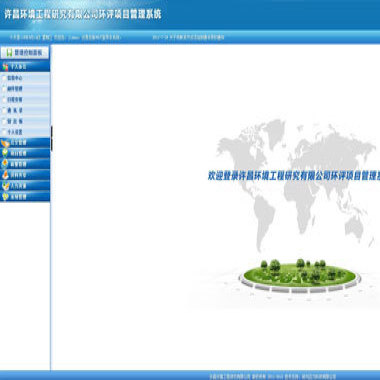Click the 管理控制面板 button

25,53
